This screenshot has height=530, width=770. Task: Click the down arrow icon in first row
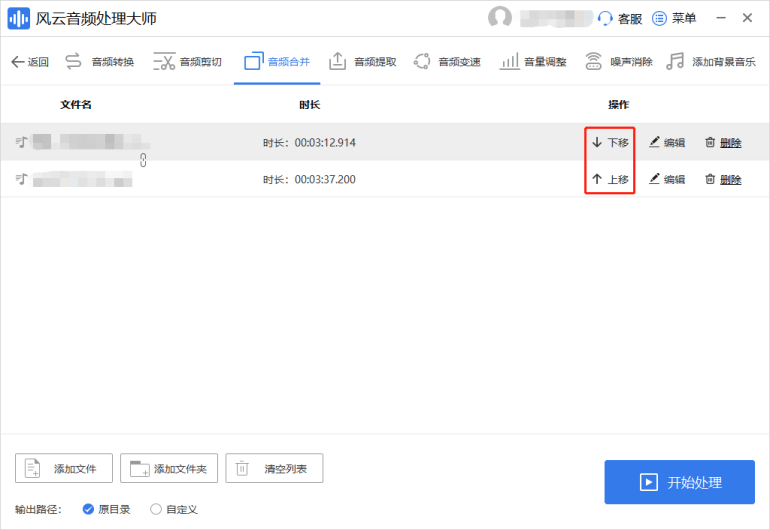click(597, 142)
